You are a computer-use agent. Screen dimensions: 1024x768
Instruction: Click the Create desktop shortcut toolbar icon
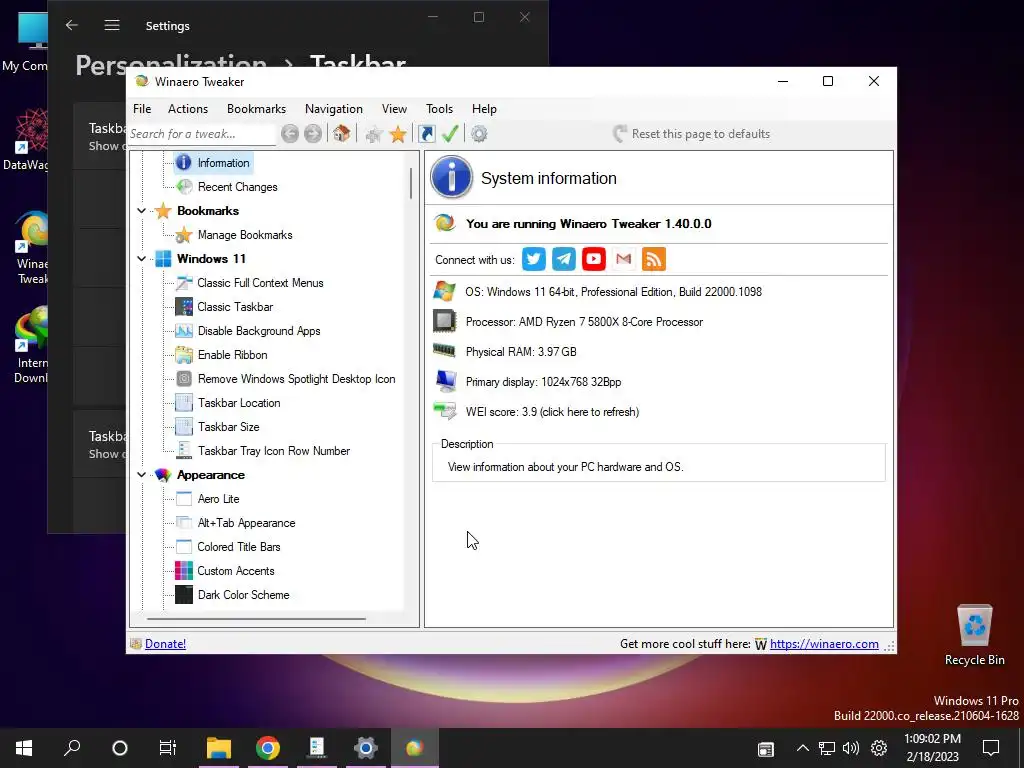[426, 134]
